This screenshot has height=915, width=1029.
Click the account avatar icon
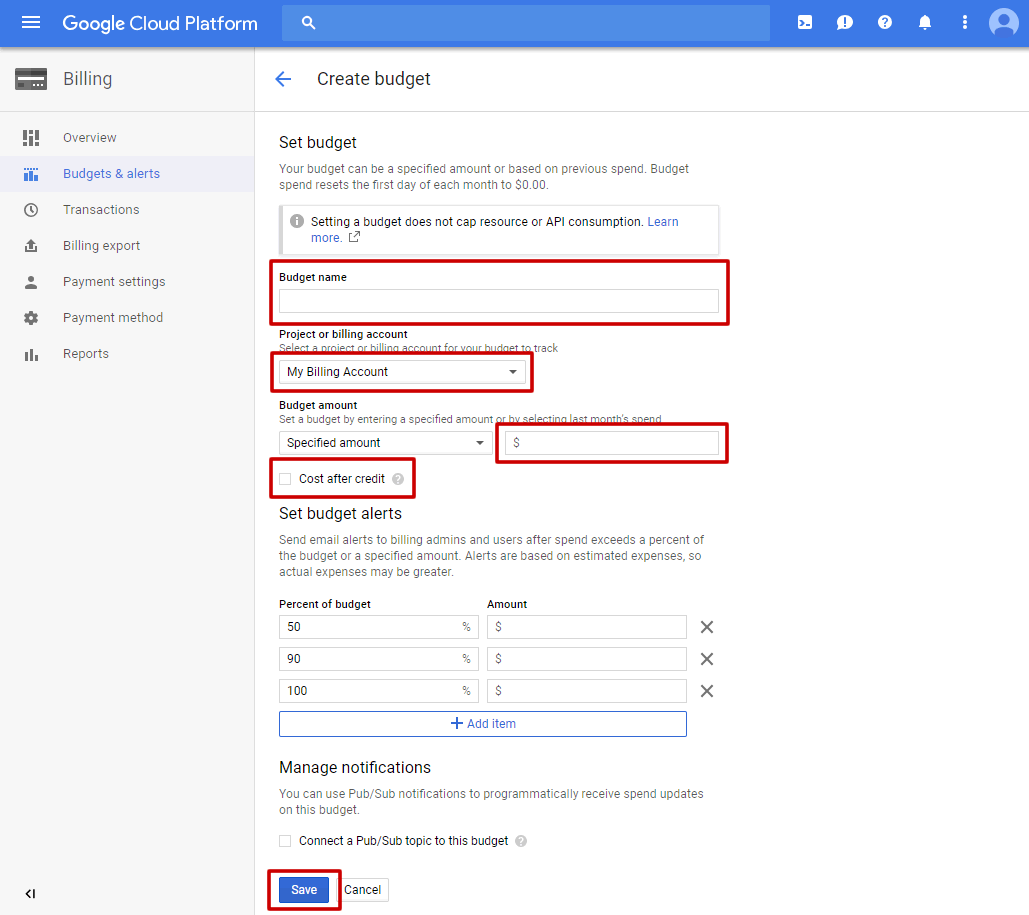click(1003, 22)
